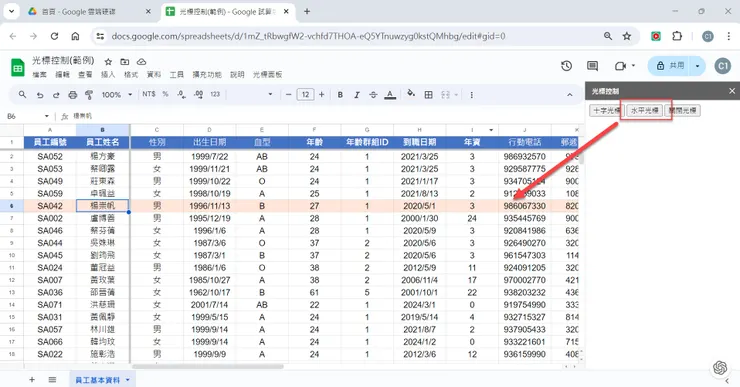Open the C1 account avatar in Sheets
This screenshot has height=387, width=740.
click(x=723, y=66)
